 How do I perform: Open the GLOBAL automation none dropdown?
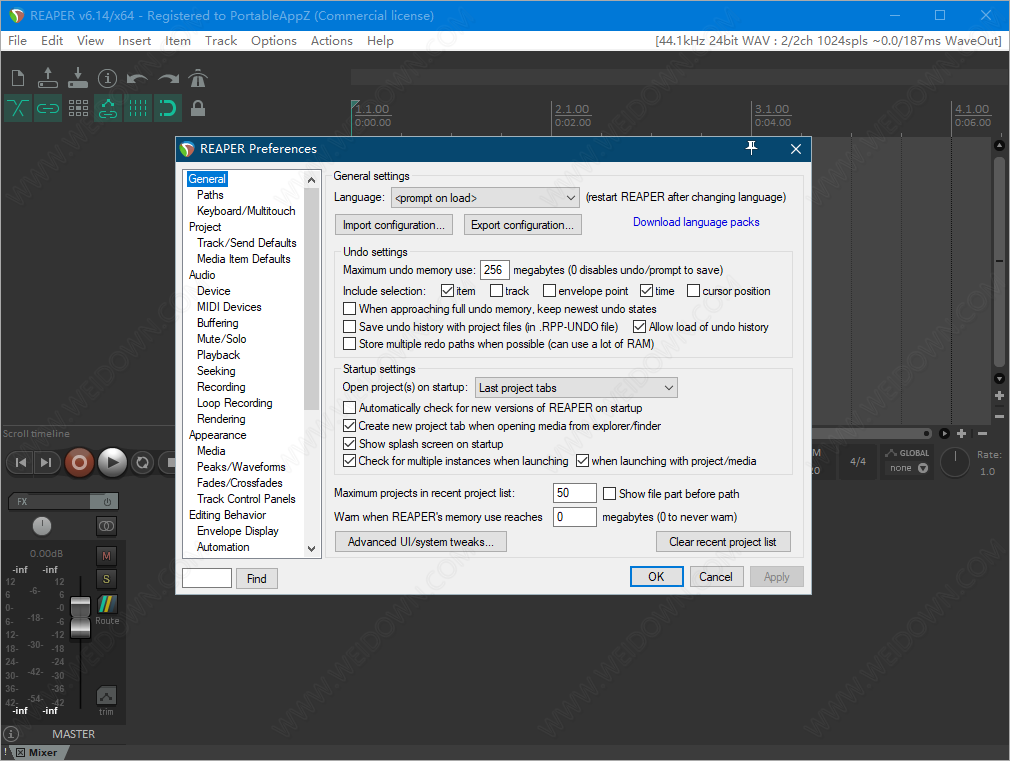pyautogui.click(x=909, y=468)
